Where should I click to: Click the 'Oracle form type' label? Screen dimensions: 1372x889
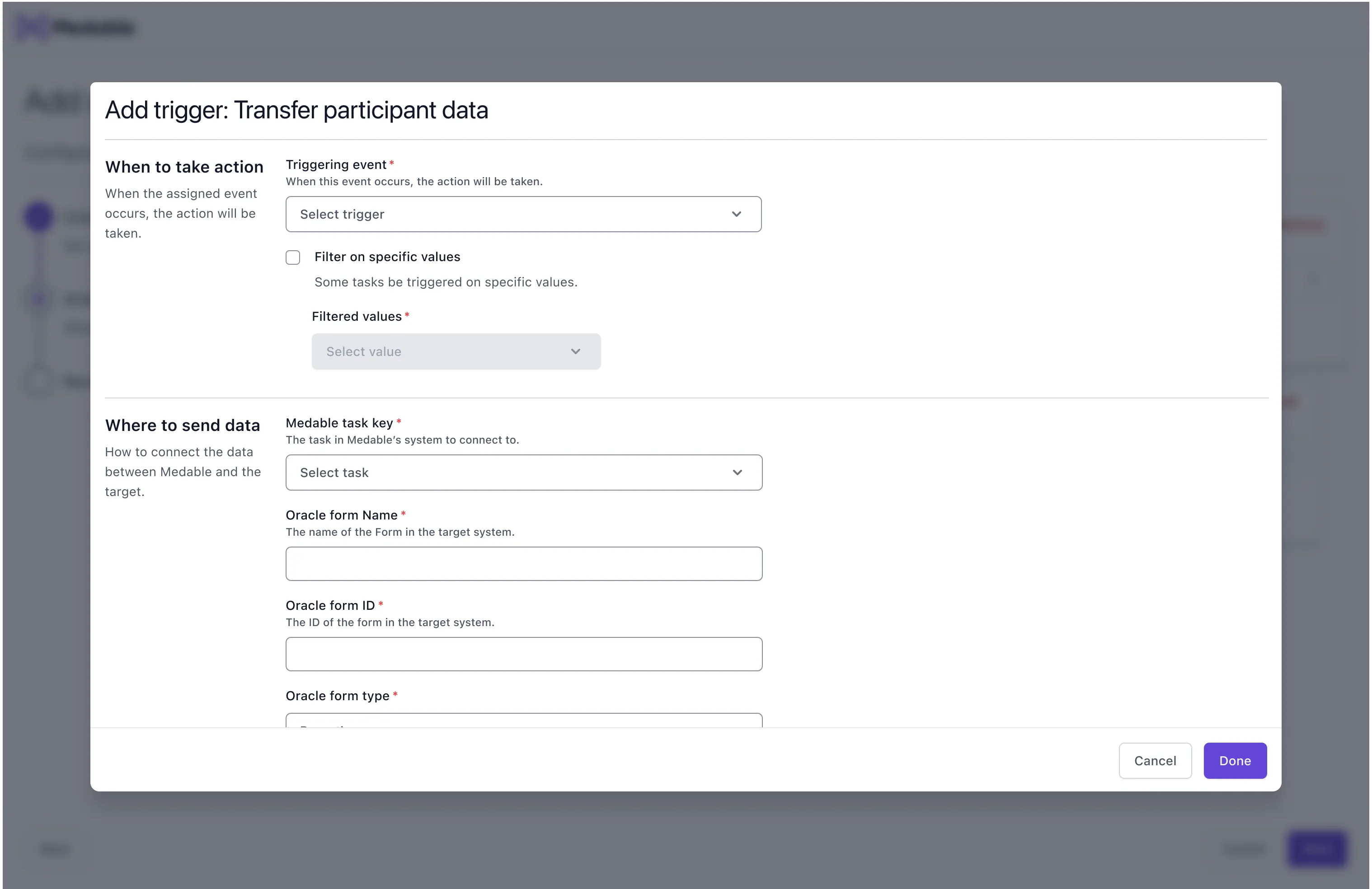338,695
